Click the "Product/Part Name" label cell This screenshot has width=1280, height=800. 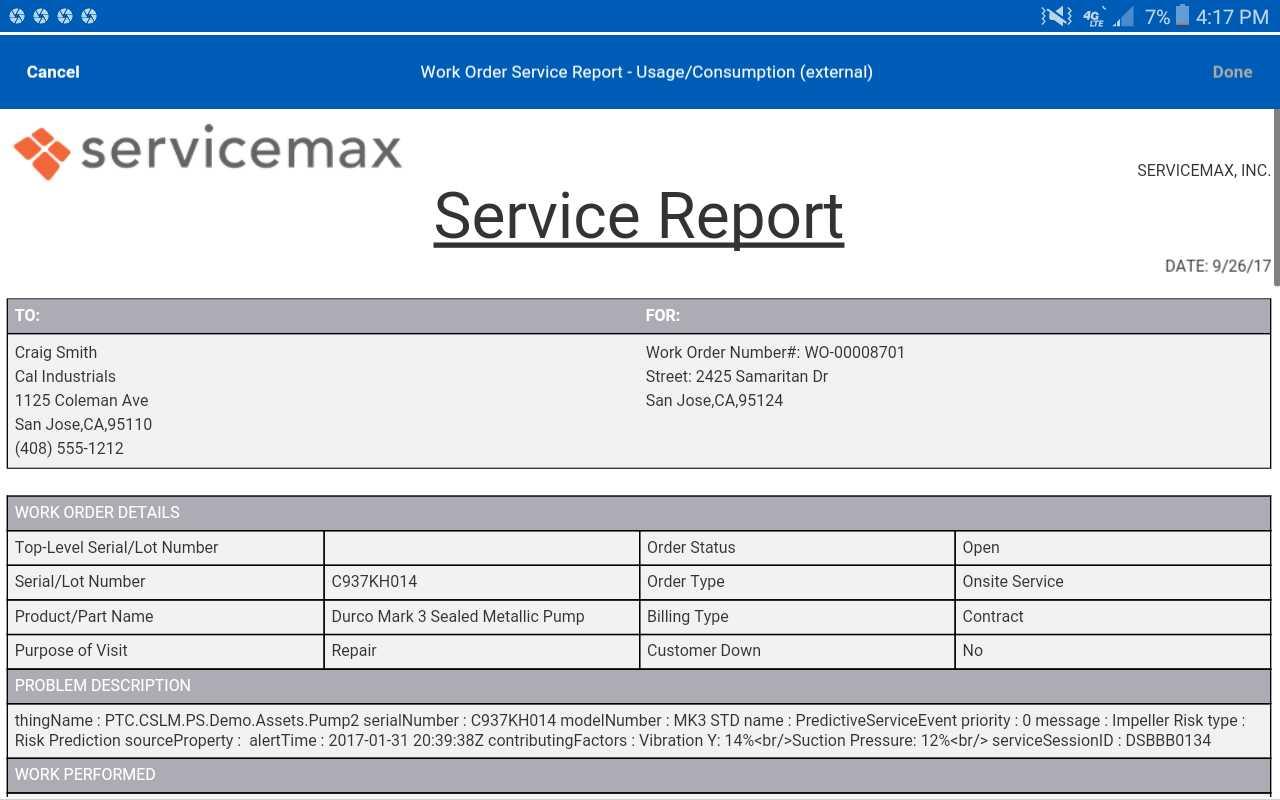(x=166, y=616)
